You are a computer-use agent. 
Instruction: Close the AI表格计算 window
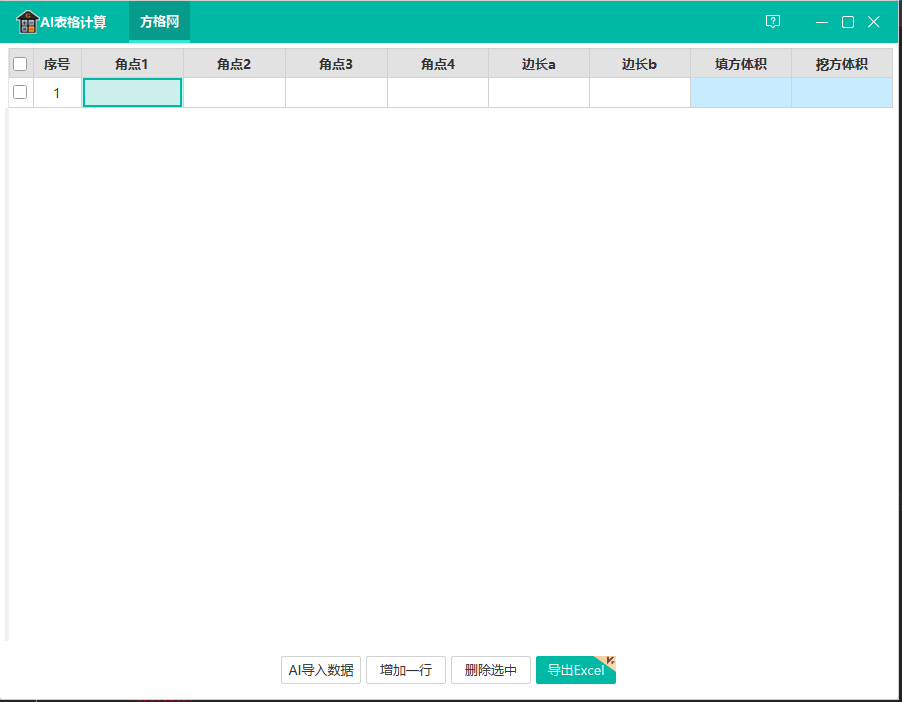874,22
